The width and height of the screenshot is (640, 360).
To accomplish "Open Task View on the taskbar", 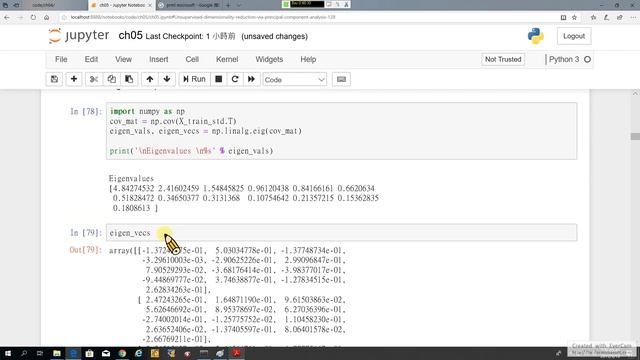I will pos(40,353).
